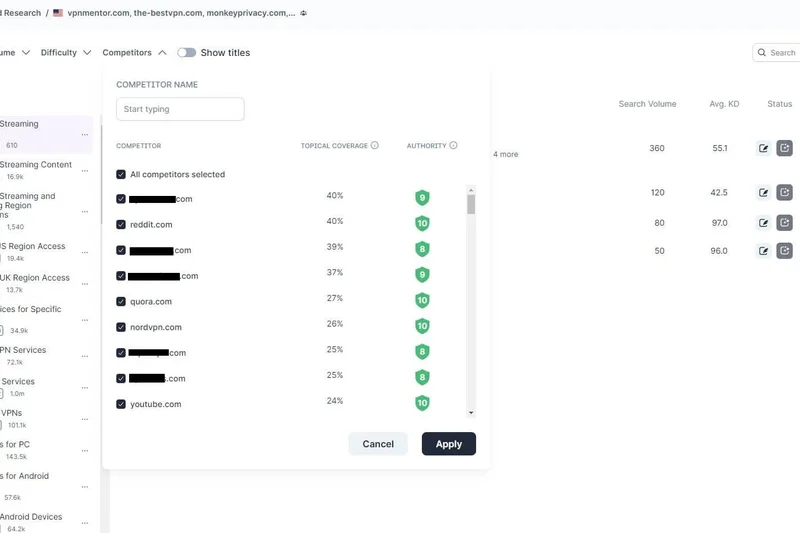Toggle the Show titles switch
Image resolution: width=800 pixels, height=533 pixels.
[x=186, y=53]
